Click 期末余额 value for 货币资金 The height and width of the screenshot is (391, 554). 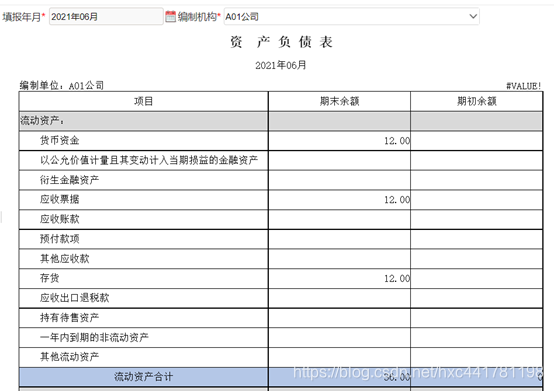[x=397, y=141]
